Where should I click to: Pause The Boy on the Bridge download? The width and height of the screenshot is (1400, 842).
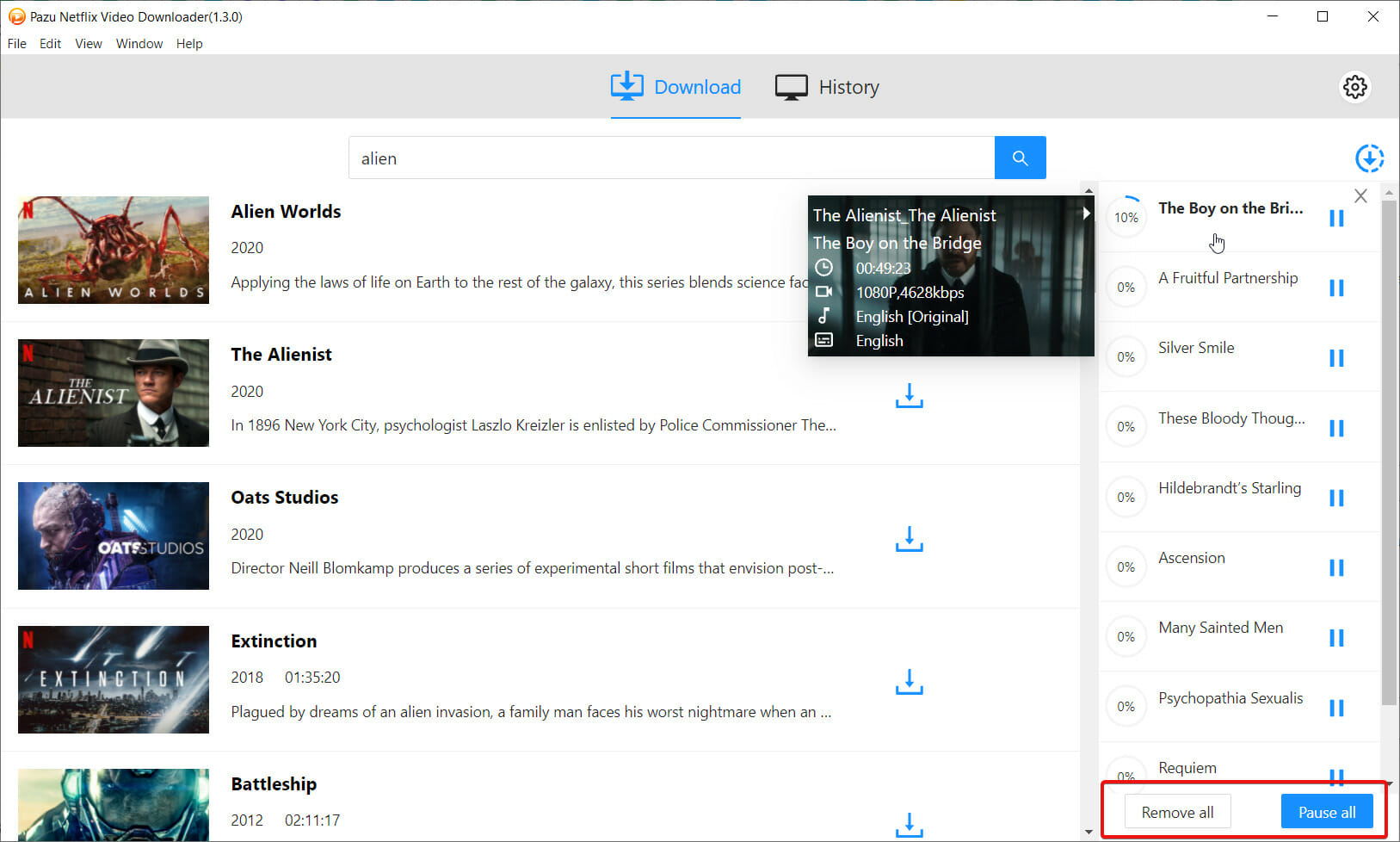(x=1336, y=219)
